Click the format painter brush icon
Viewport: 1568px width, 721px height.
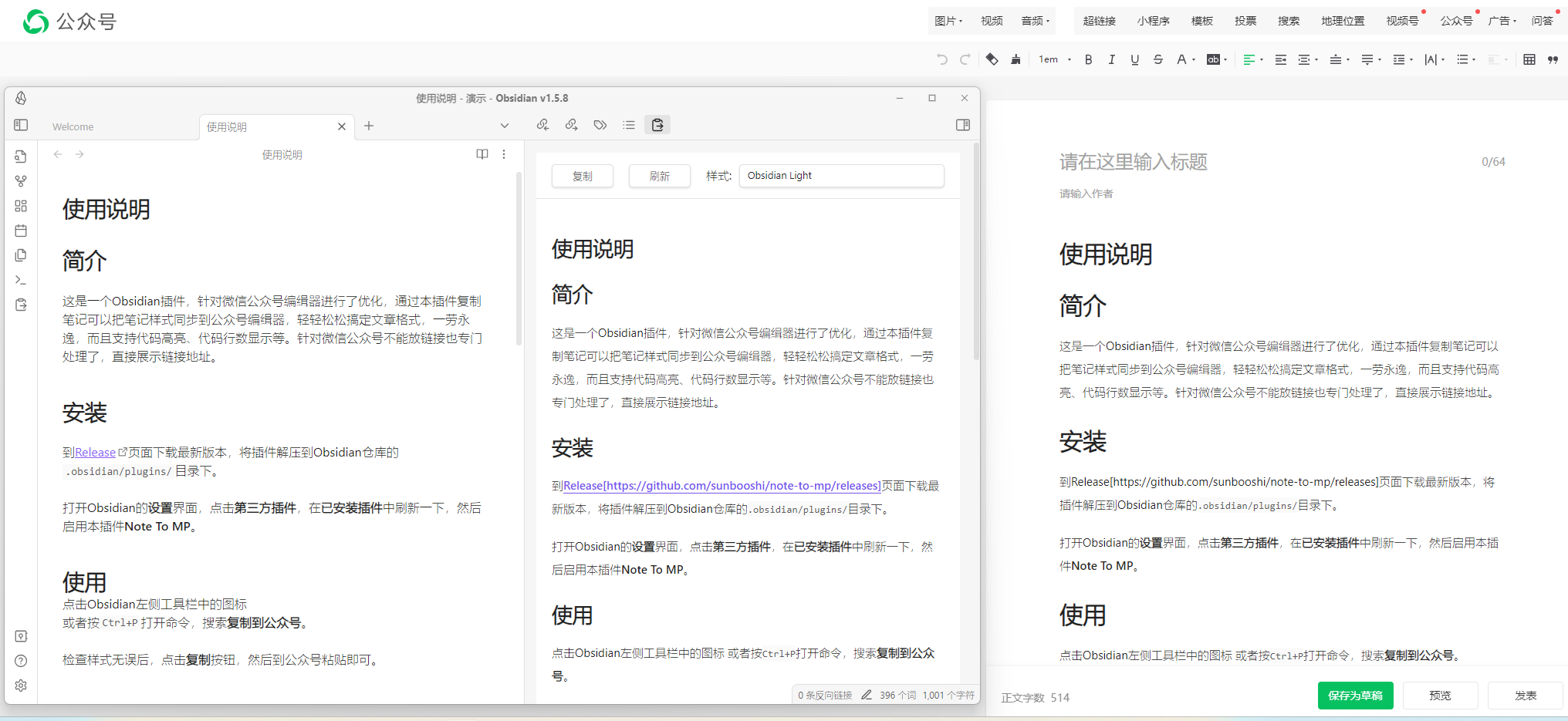(1015, 59)
